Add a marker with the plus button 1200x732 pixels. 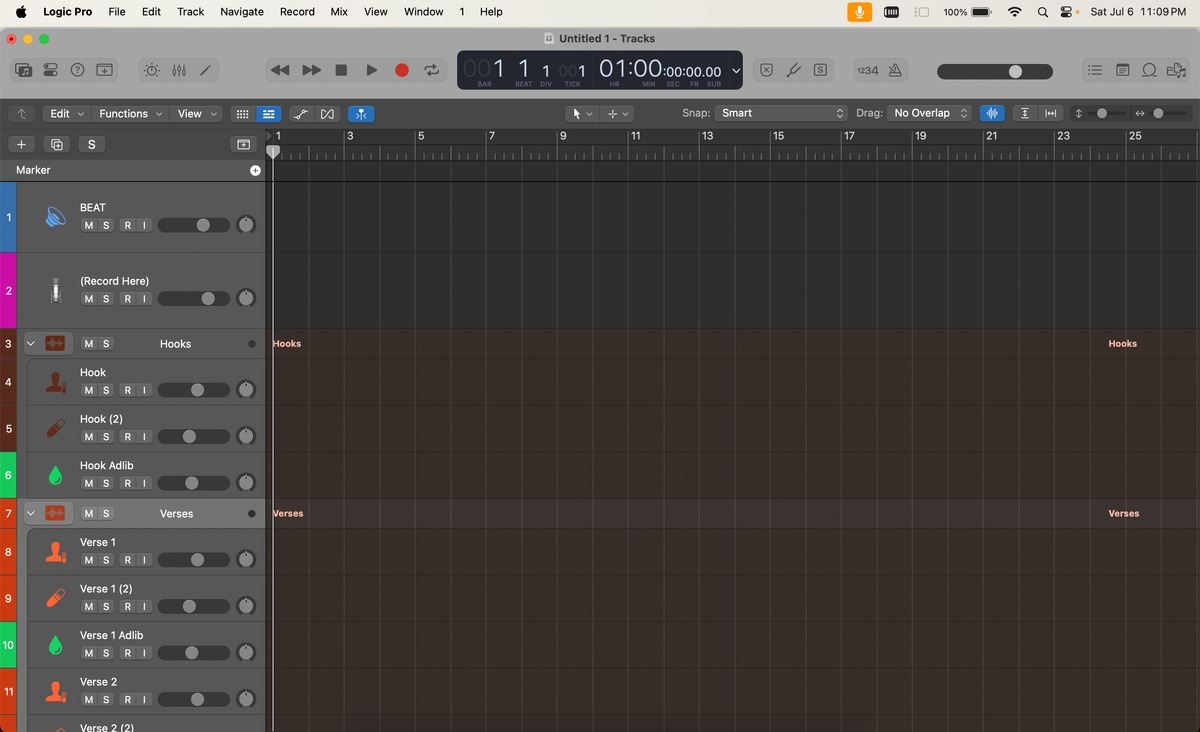coord(255,171)
